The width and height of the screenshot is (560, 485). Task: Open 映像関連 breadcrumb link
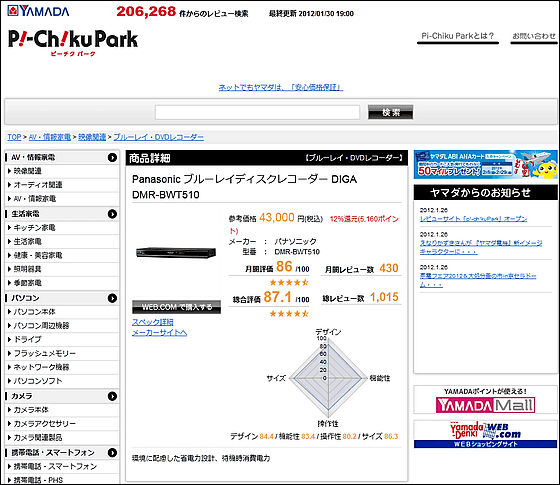click(x=92, y=137)
